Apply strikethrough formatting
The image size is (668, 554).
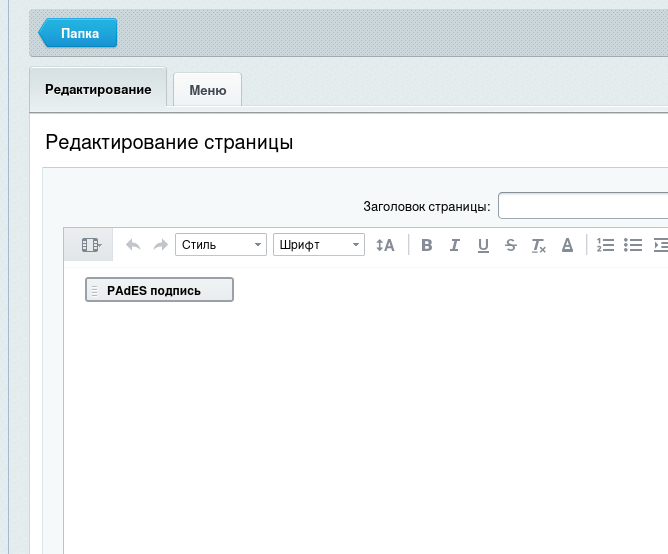[x=511, y=245]
